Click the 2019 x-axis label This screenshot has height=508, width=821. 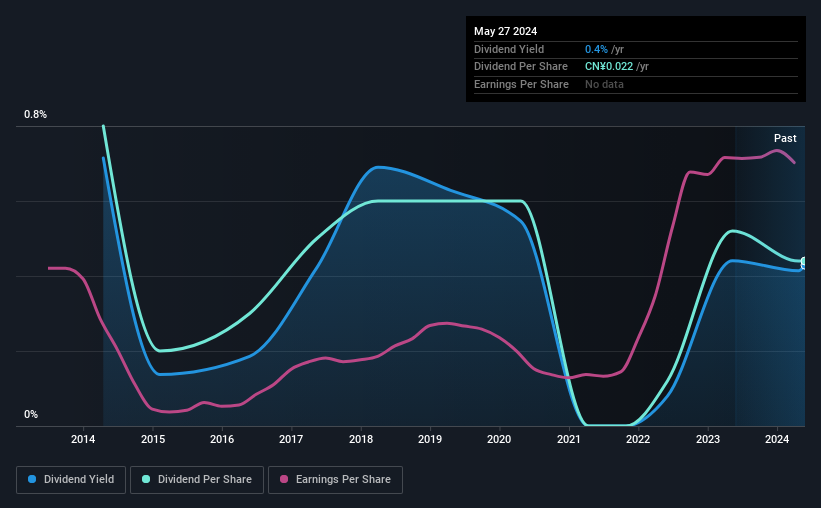point(430,439)
